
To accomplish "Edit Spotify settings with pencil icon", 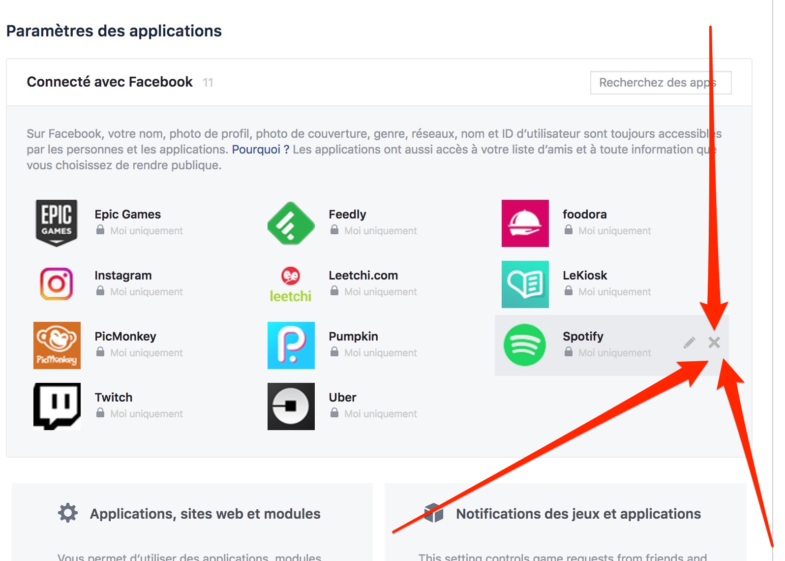I will click(x=689, y=343).
